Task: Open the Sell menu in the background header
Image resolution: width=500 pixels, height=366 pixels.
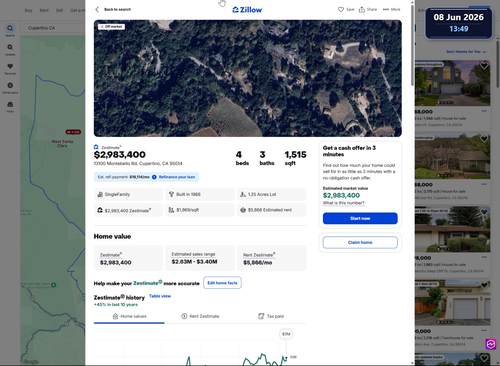Action: click(59, 10)
